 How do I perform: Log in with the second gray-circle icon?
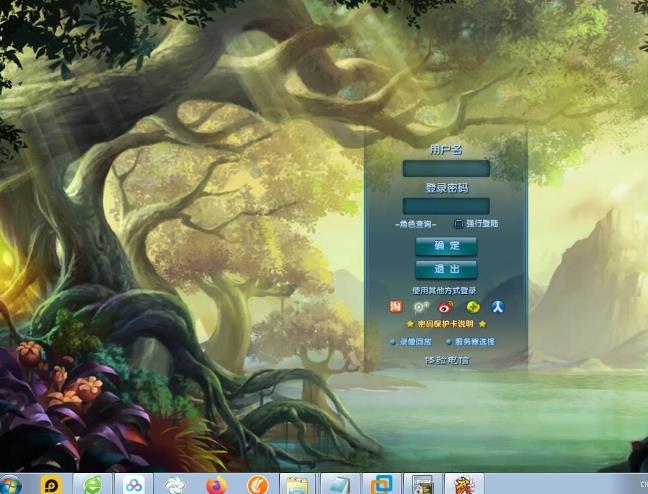click(x=421, y=307)
